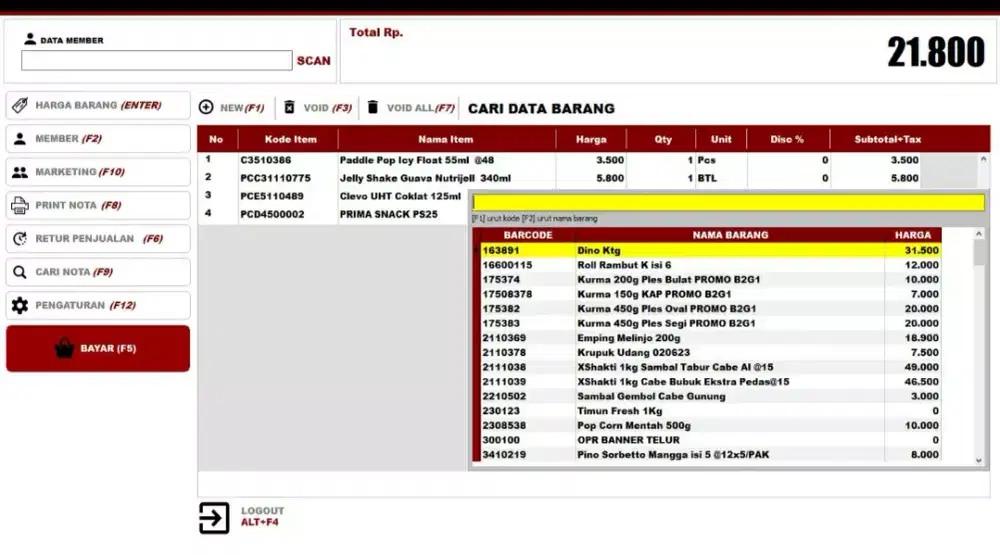Click cart Qty cell for Jelly Shake
Image resolution: width=1000 pixels, height=555 pixels.
coord(661,178)
